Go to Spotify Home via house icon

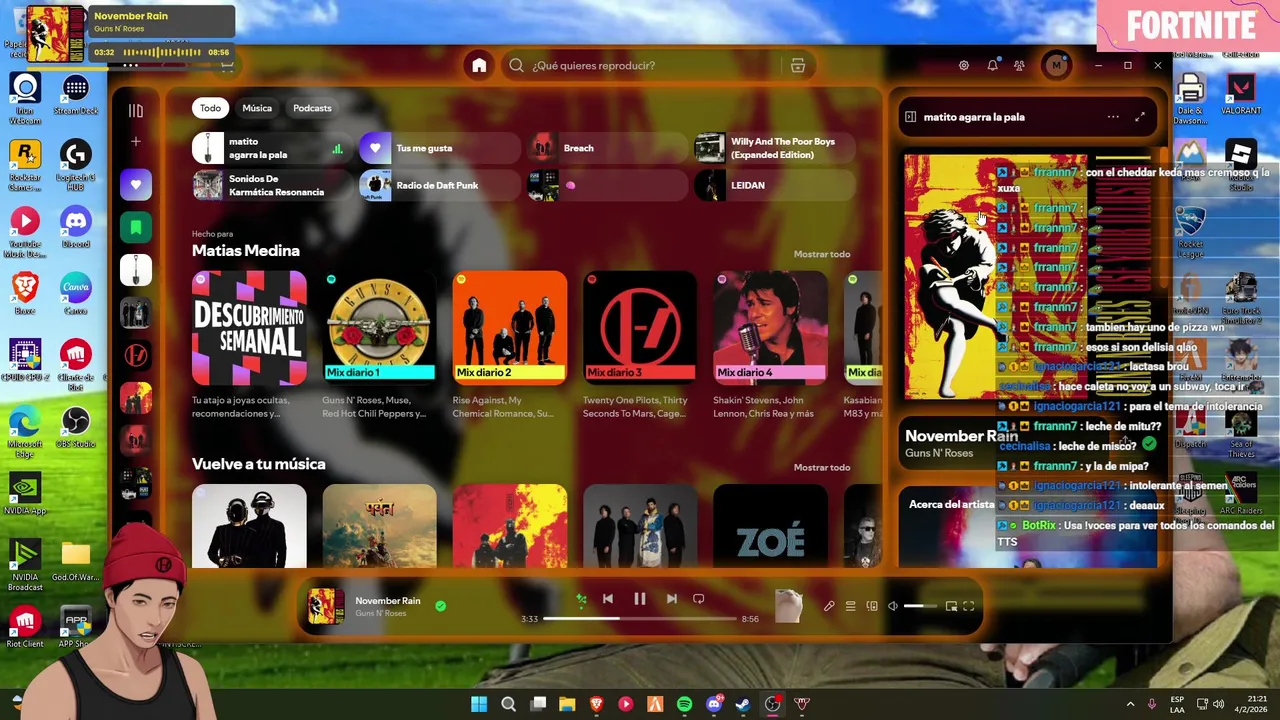[479, 66]
